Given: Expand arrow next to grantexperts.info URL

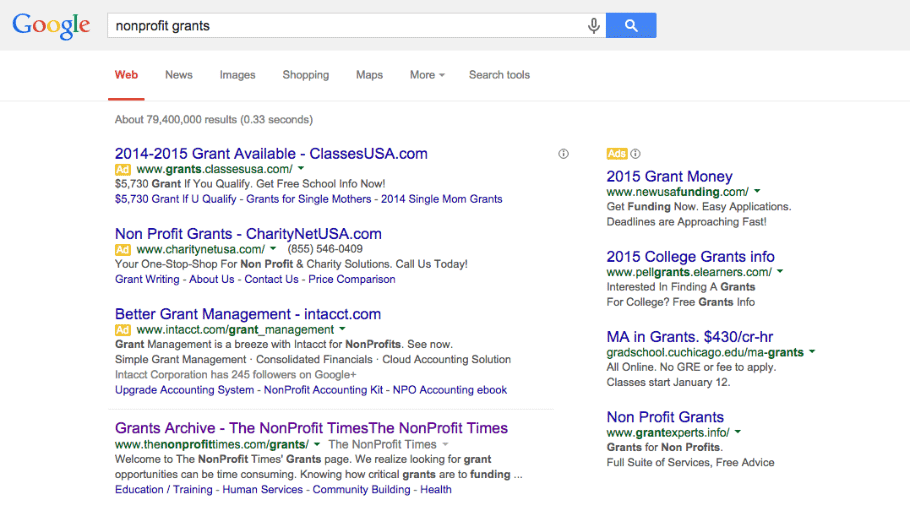Looking at the screenshot, I should pos(738,432).
